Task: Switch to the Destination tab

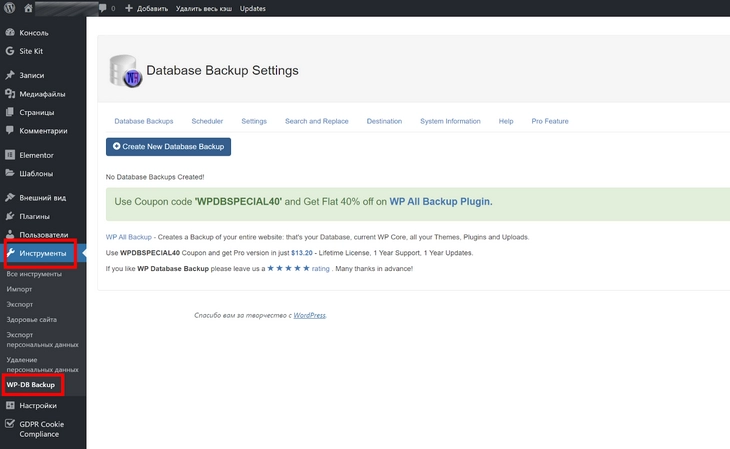Action: click(x=384, y=121)
